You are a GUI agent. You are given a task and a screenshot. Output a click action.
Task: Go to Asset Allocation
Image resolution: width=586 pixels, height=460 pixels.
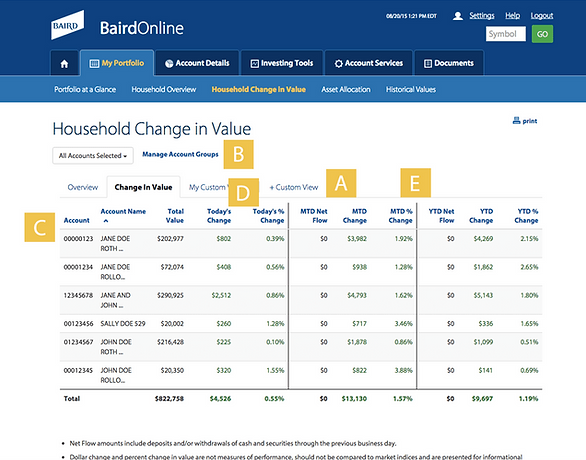click(346, 89)
